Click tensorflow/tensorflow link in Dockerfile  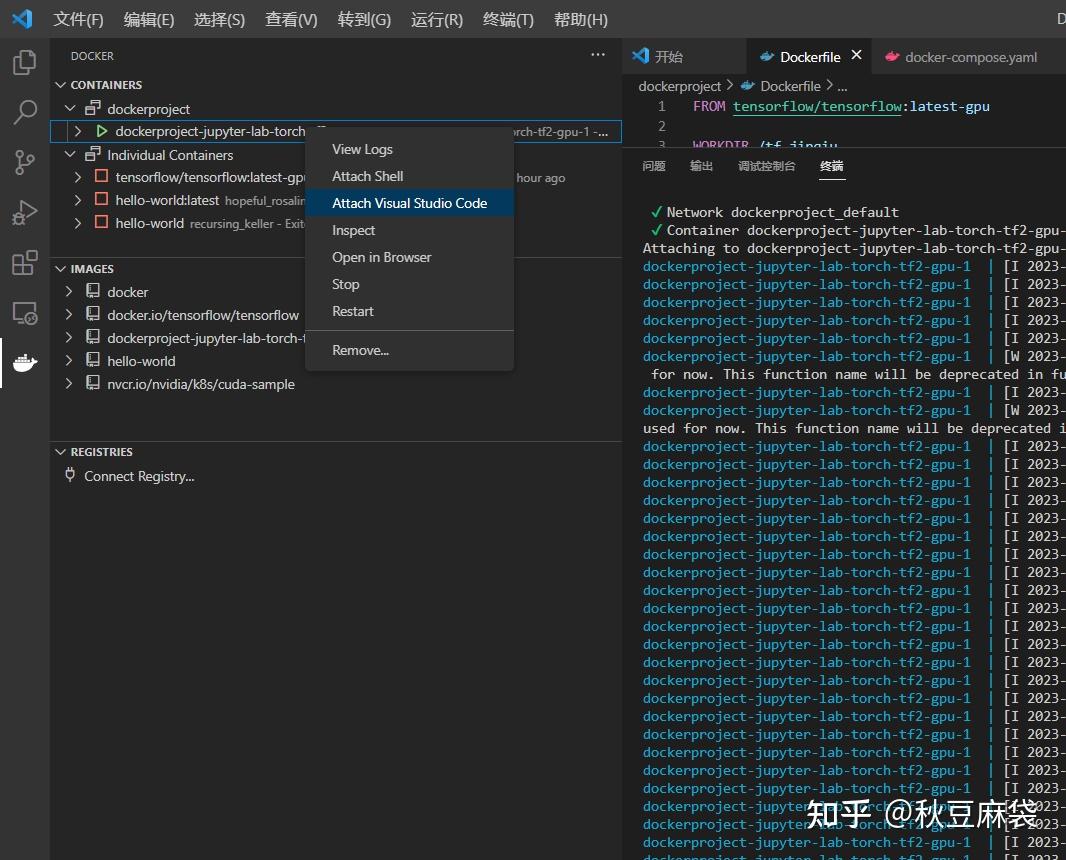click(816, 106)
